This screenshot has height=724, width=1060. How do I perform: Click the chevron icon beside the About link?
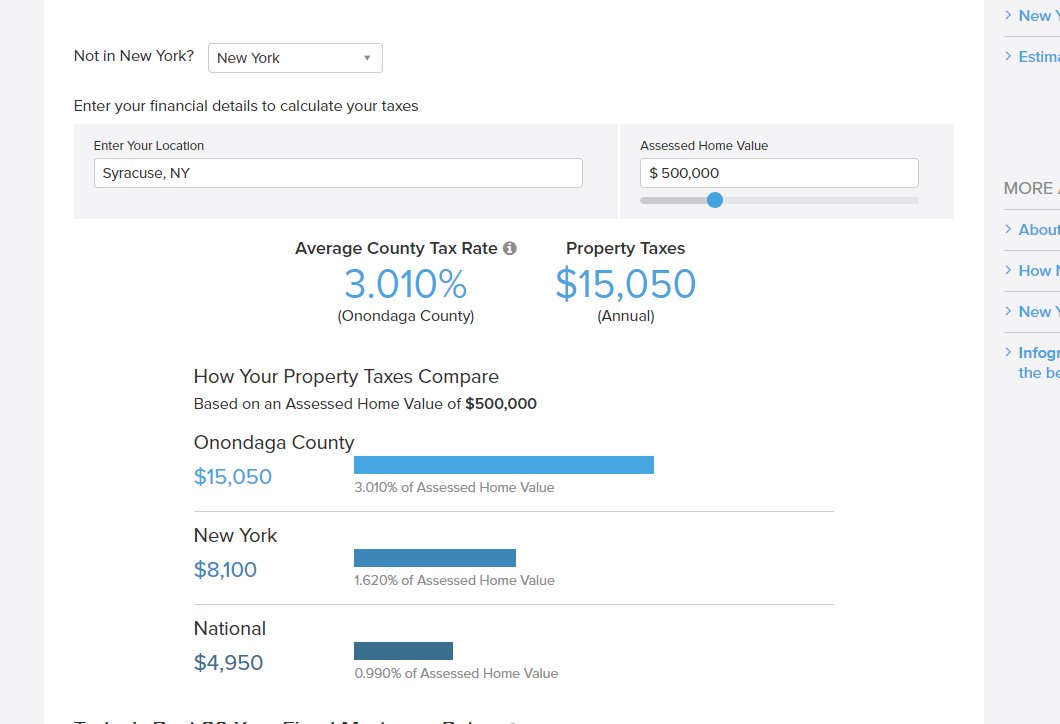click(x=1008, y=229)
